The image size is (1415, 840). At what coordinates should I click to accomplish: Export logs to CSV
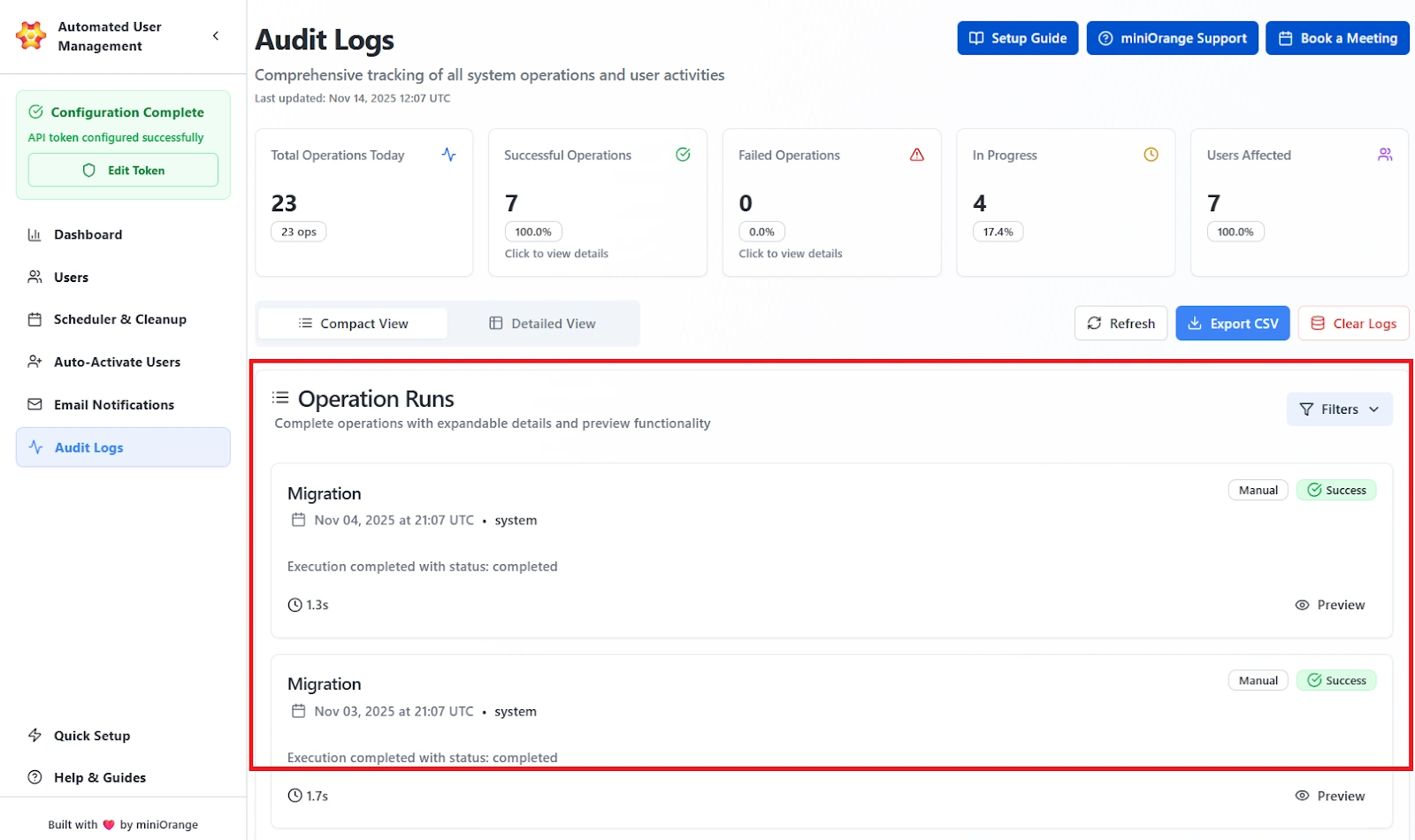click(x=1232, y=323)
